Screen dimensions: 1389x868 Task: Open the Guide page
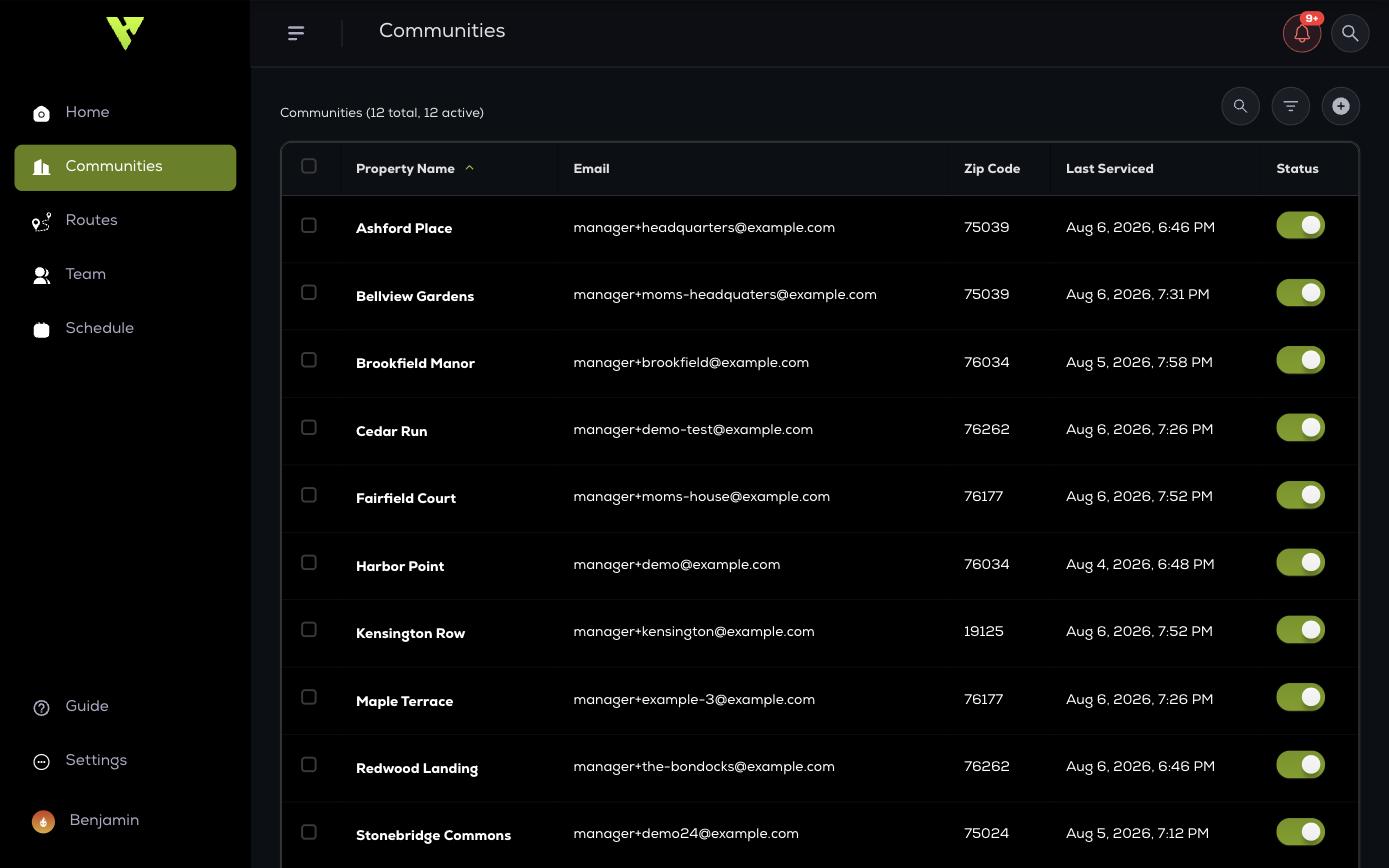click(125, 707)
